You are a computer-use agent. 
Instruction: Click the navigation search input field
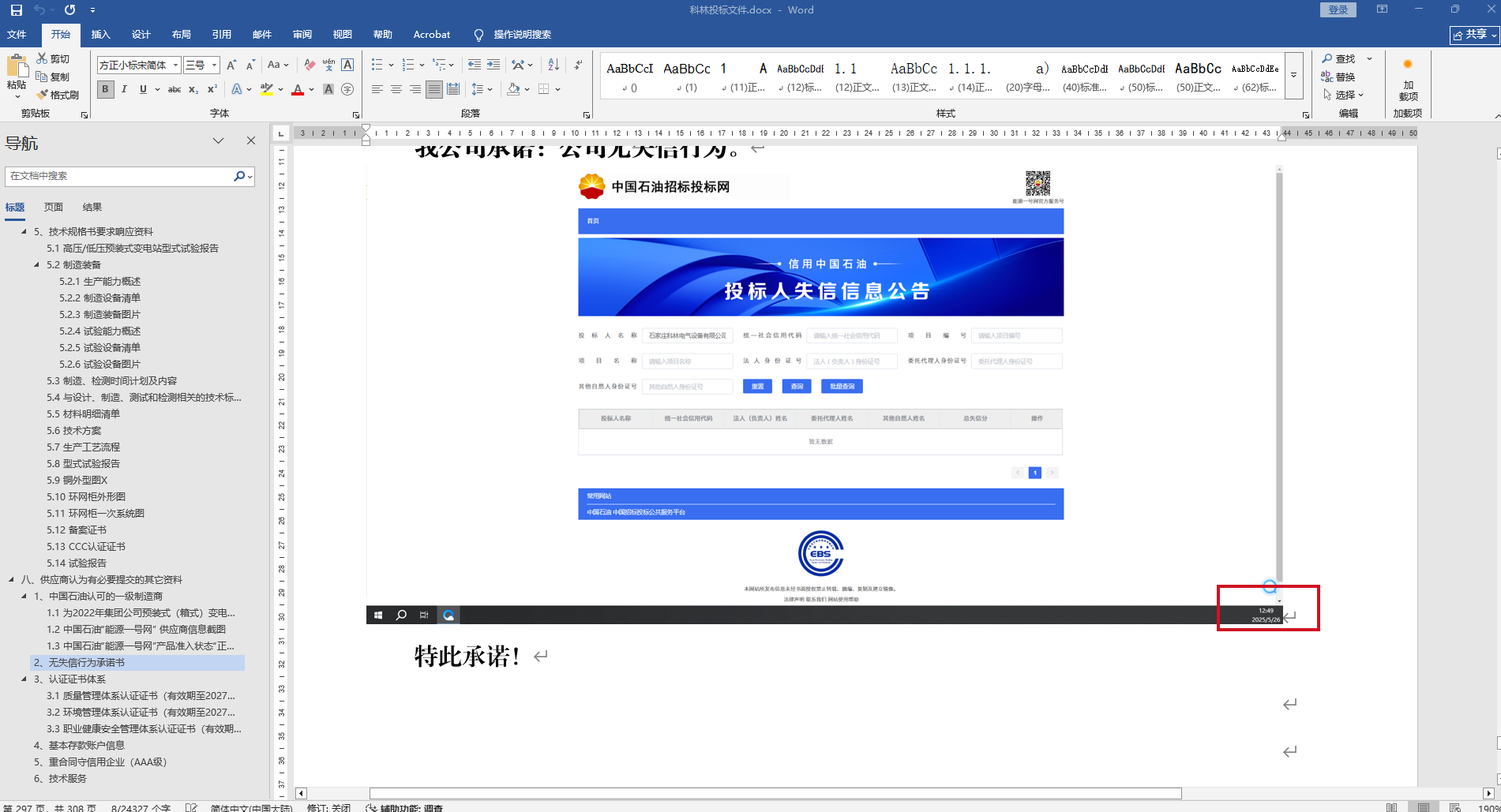(118, 176)
